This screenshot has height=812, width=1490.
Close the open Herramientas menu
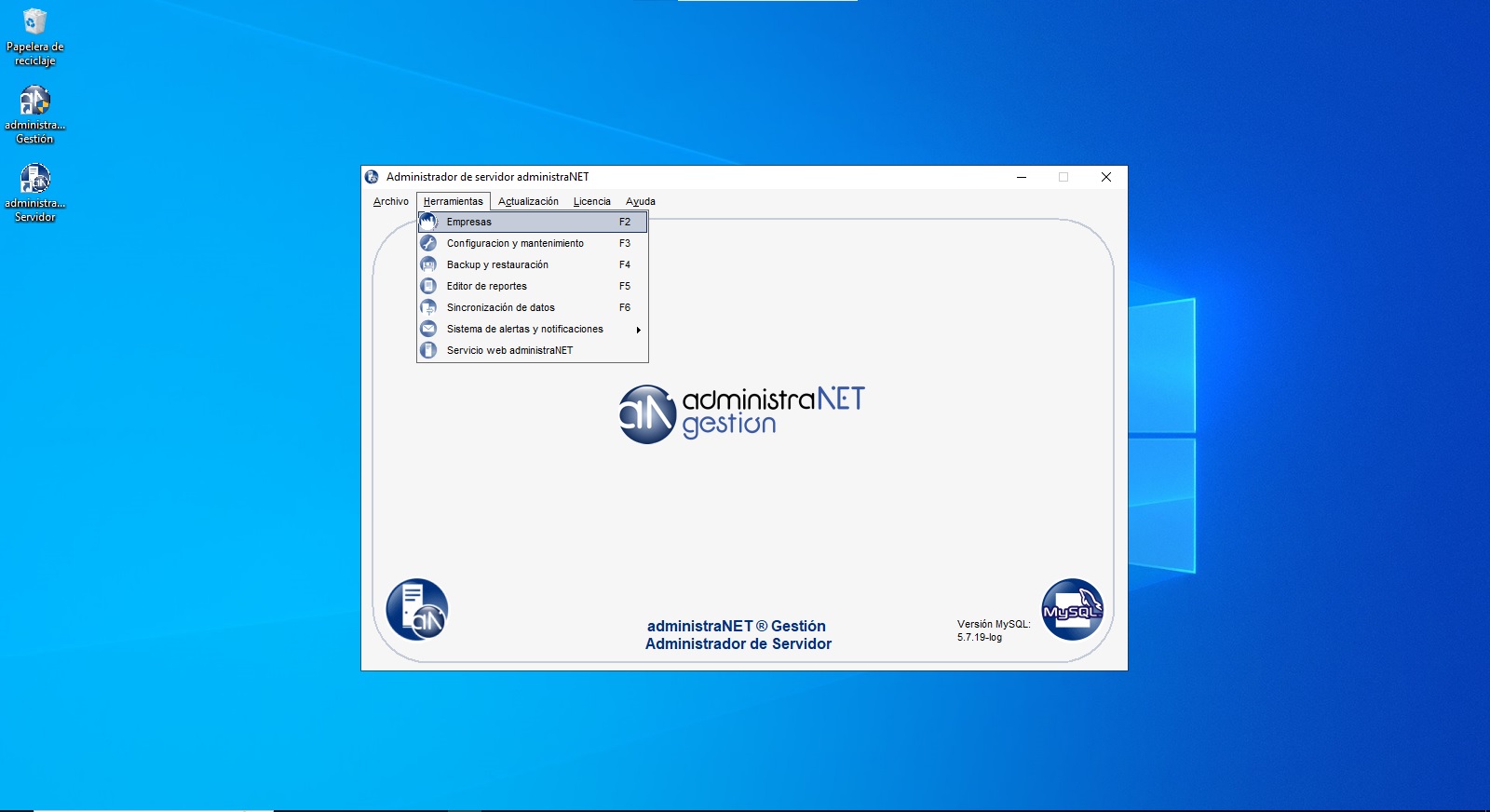tap(454, 201)
